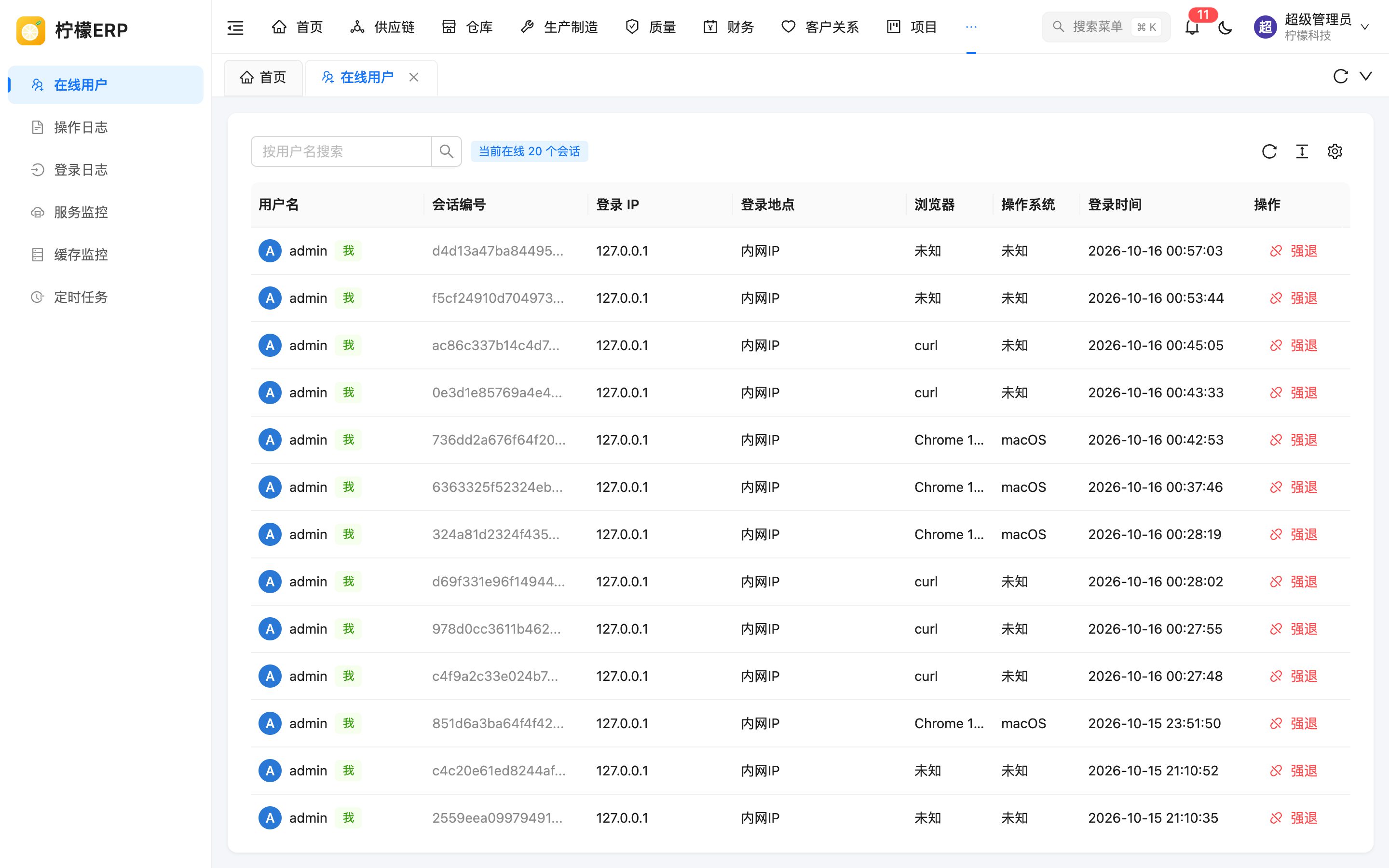Screen dimensions: 1389x868
Task: Click 强退 for session ac86c337b14c4d7
Action: click(1293, 346)
